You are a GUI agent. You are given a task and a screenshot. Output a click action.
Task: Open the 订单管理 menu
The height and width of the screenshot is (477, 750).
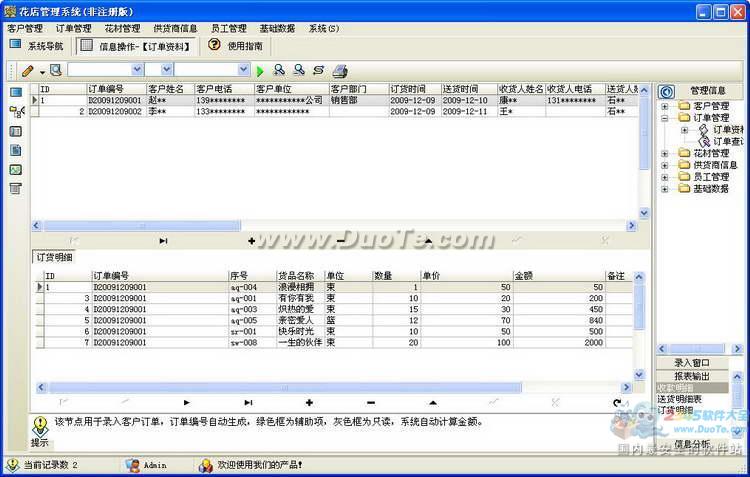[x=74, y=29]
